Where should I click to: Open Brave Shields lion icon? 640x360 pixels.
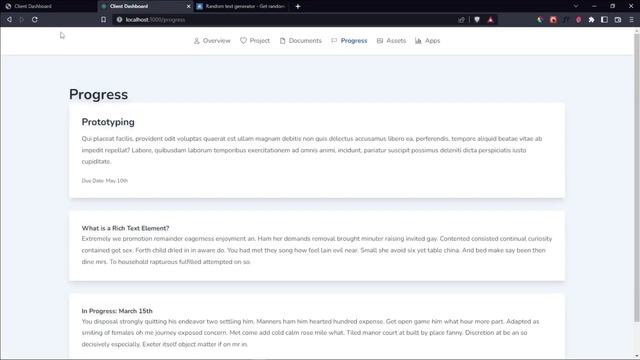[x=477, y=20]
